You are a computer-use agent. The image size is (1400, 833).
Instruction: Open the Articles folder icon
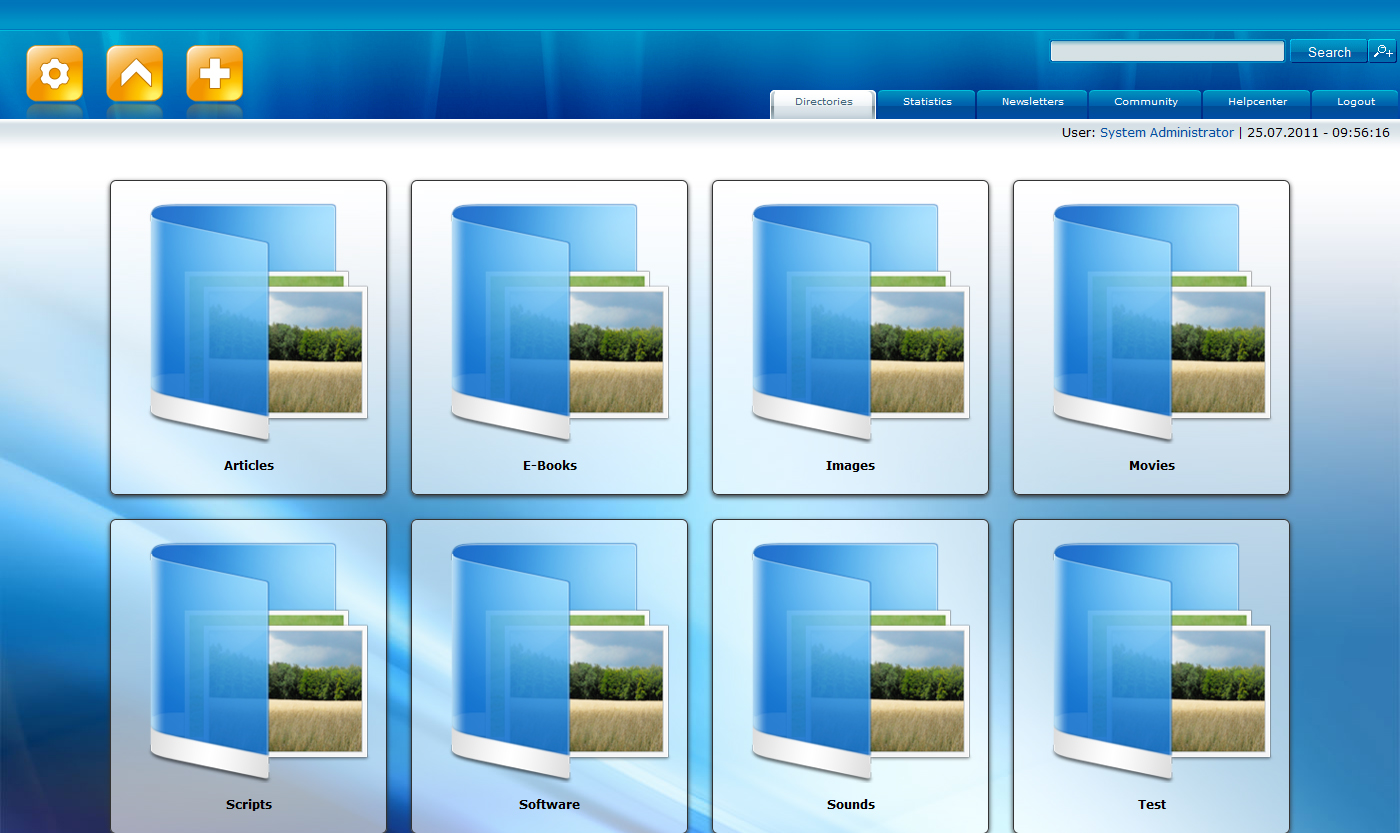[x=259, y=322]
